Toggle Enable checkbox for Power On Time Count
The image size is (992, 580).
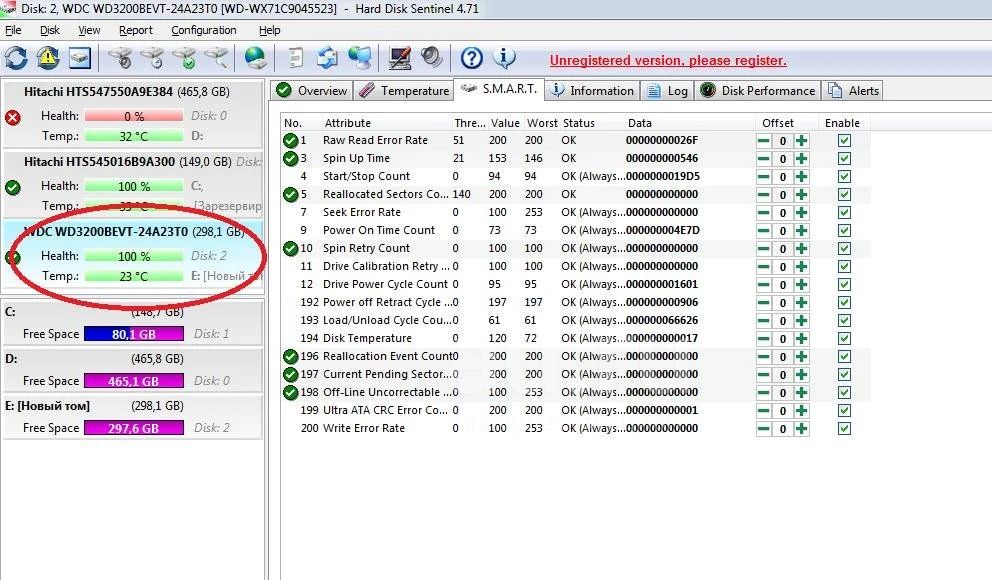(x=844, y=230)
